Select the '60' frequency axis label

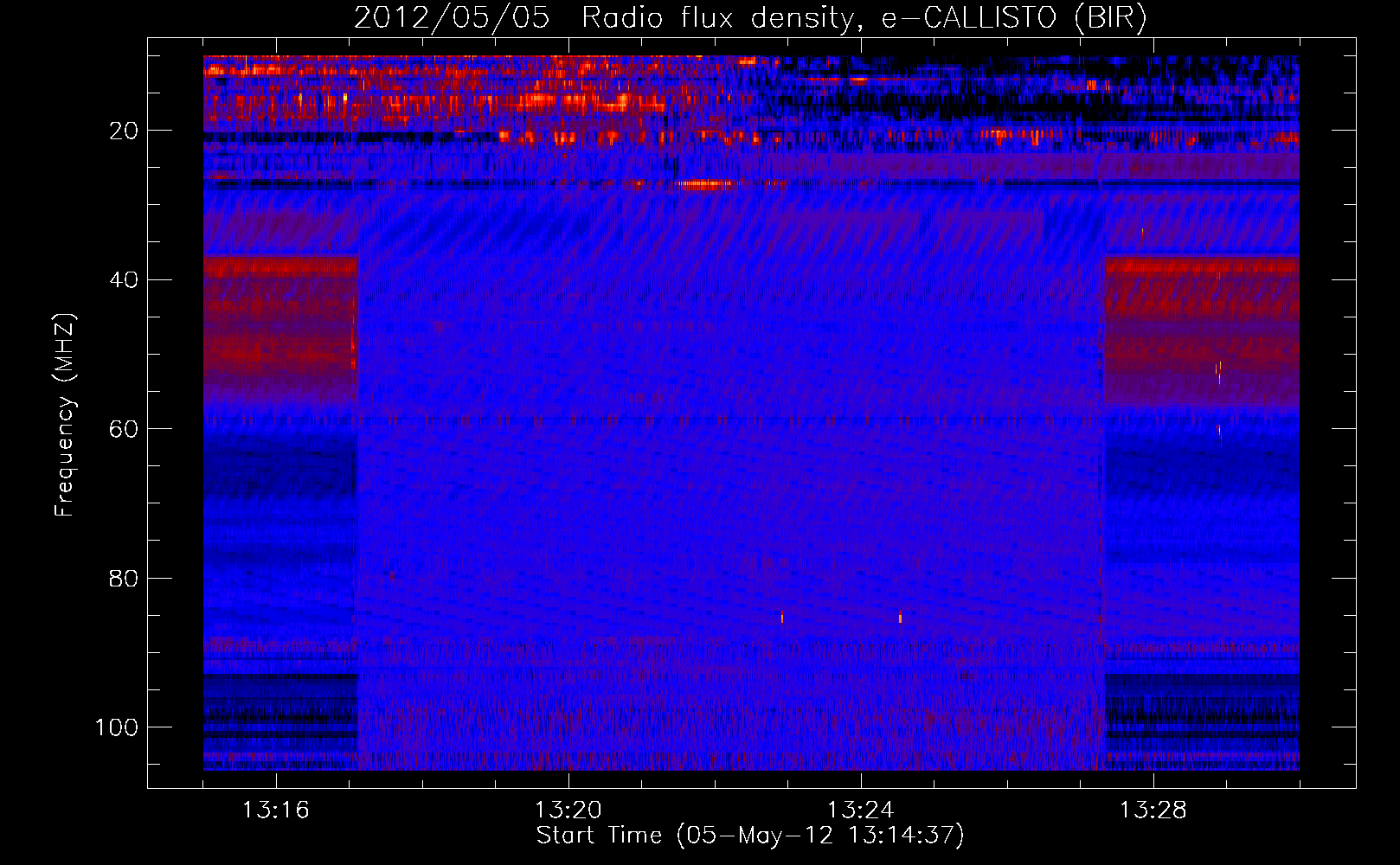tap(124, 429)
